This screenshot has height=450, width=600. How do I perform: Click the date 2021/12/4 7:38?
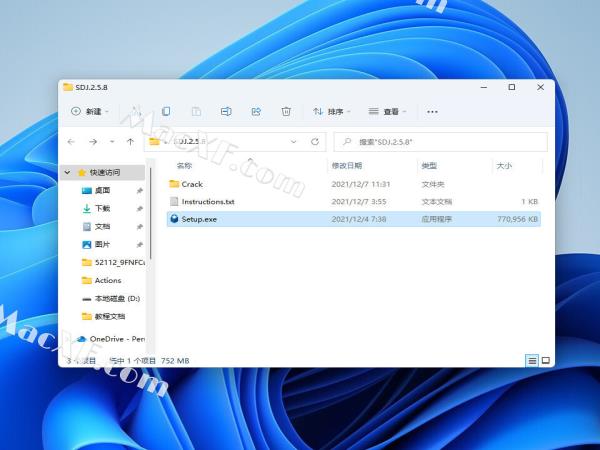pos(359,219)
